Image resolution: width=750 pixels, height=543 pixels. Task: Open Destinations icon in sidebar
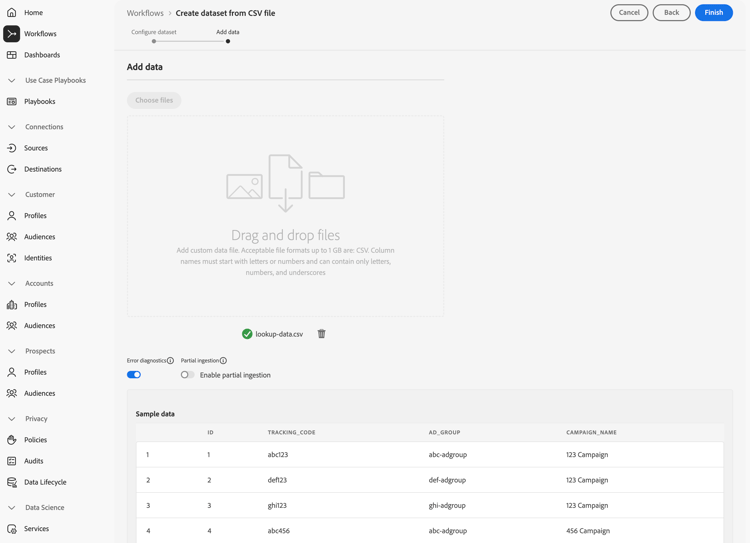tap(12, 169)
